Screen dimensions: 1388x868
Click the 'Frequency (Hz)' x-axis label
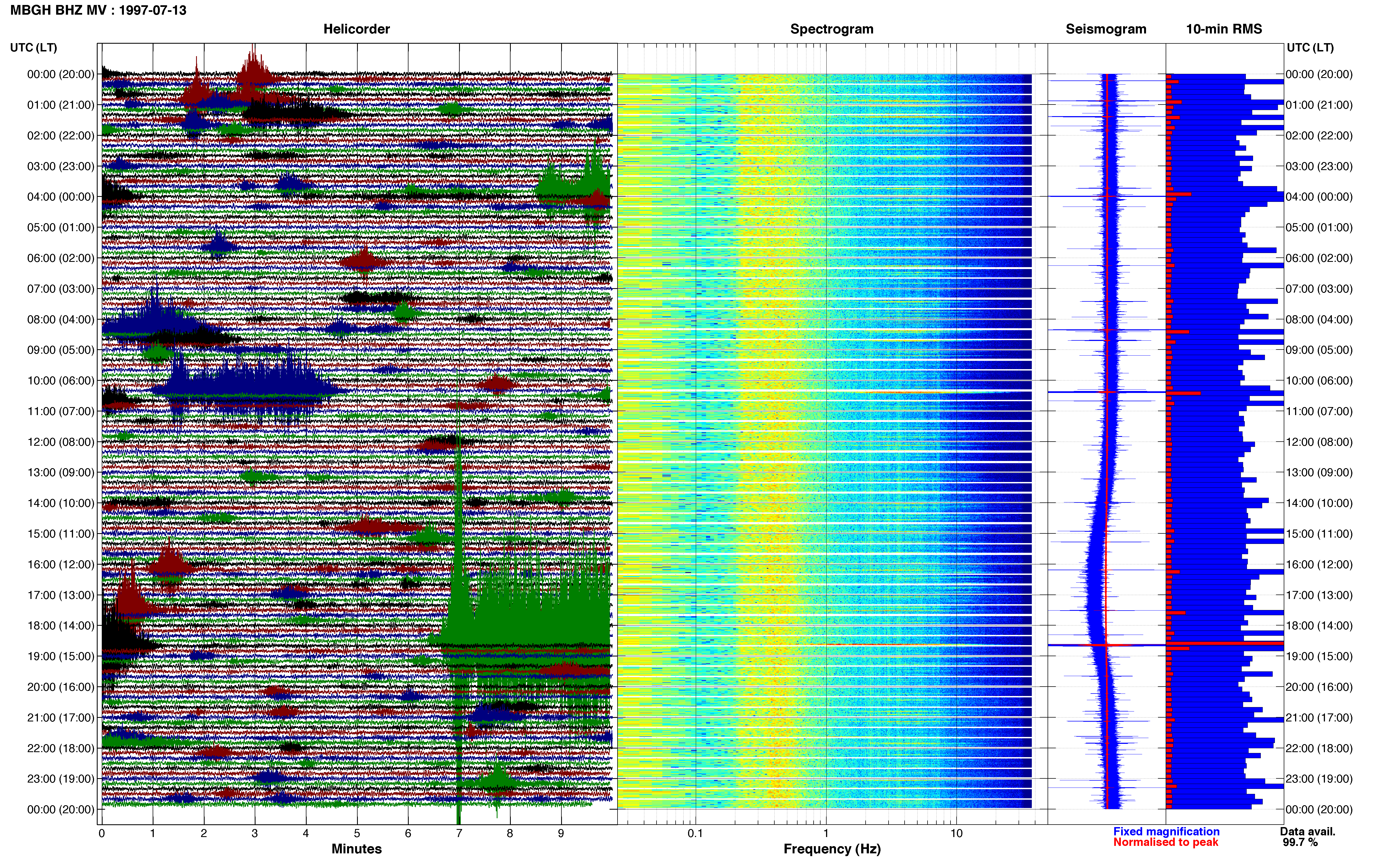coord(832,849)
